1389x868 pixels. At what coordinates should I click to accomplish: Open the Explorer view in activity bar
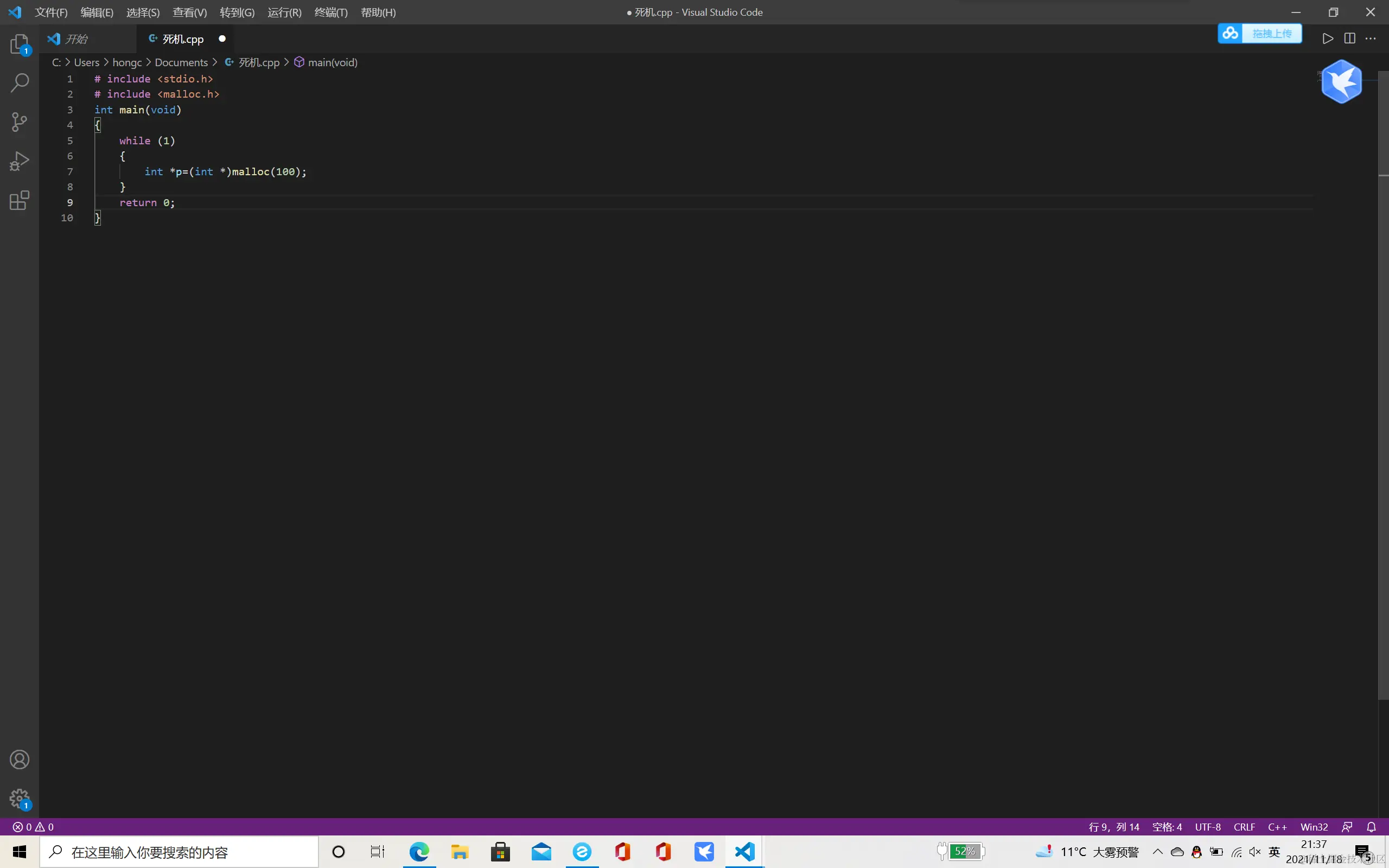pos(19,43)
